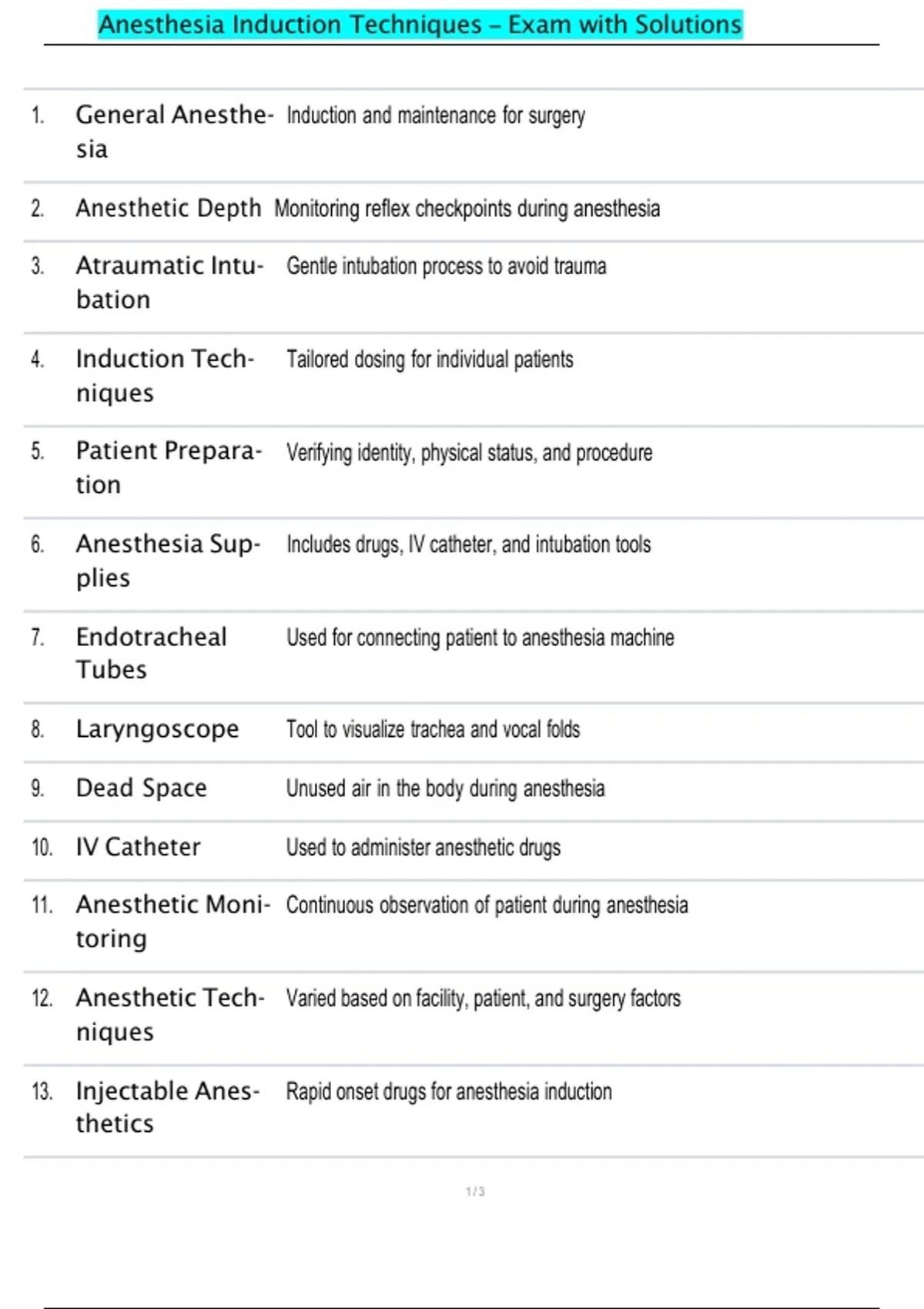Click the "Anesthetic Monitoring" term
Screen dimensions: 924x1309
pyautogui.click(x=172, y=921)
